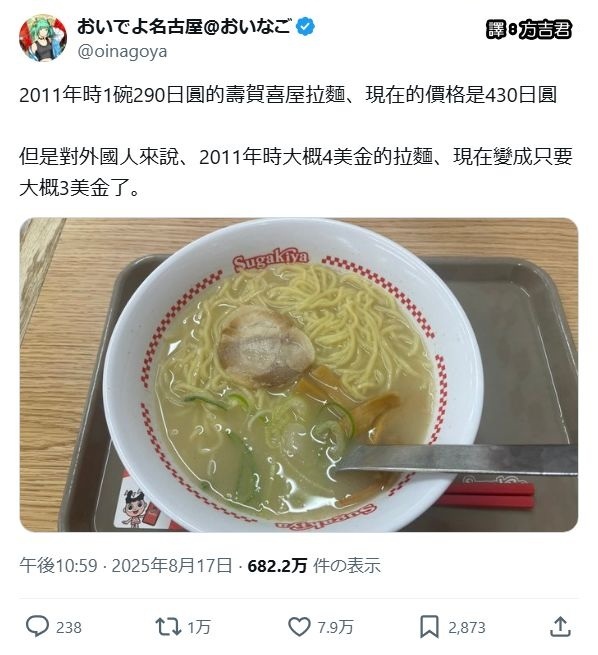Screen dimensions: 598x655
Task: Like the post with heart icon
Action: coord(299,627)
